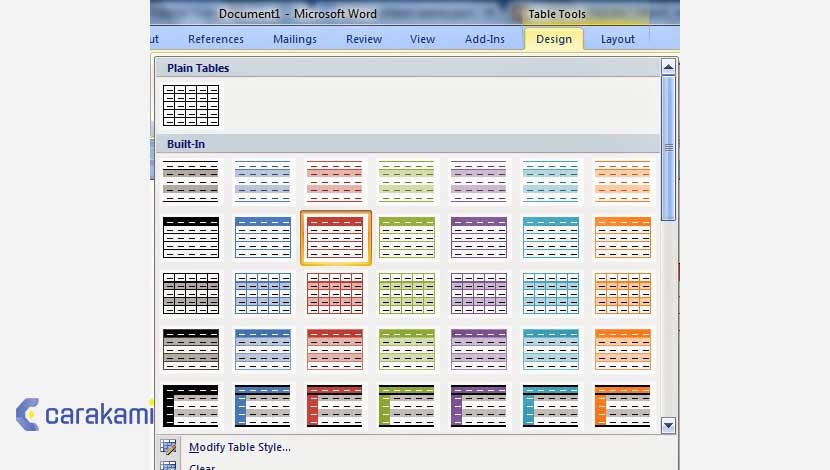Image resolution: width=830 pixels, height=470 pixels.
Task: Apply blue light grid style in third built-in row
Action: point(263,293)
